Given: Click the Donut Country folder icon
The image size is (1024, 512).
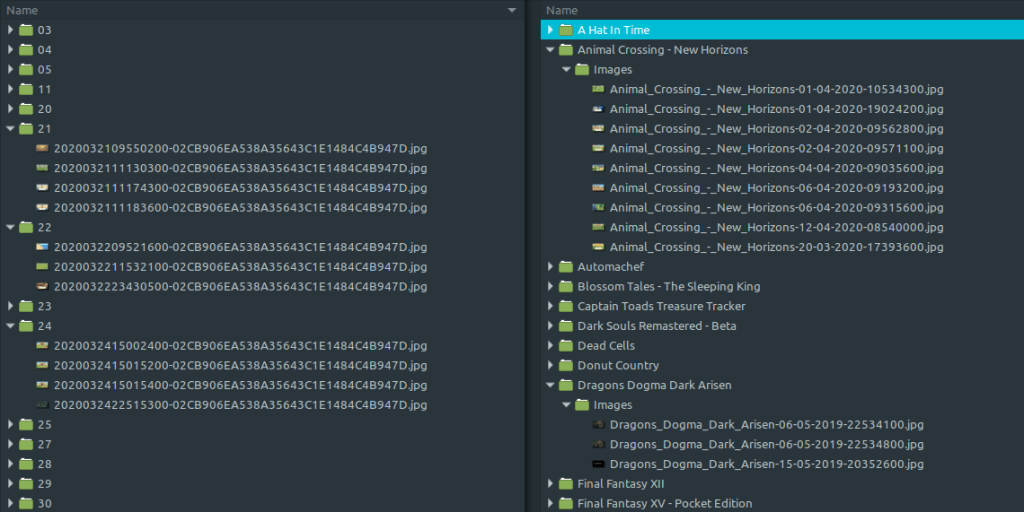Looking at the screenshot, I should click(x=566, y=366).
